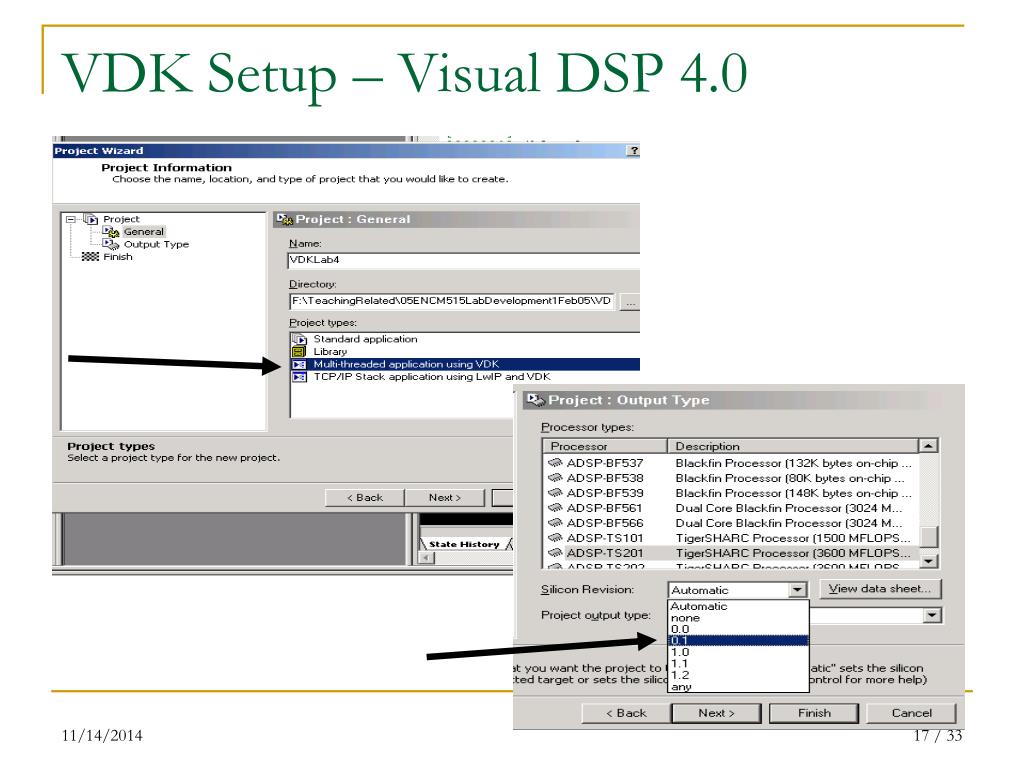
Task: Click the Name field containing VDKLab4
Action: pos(464,260)
